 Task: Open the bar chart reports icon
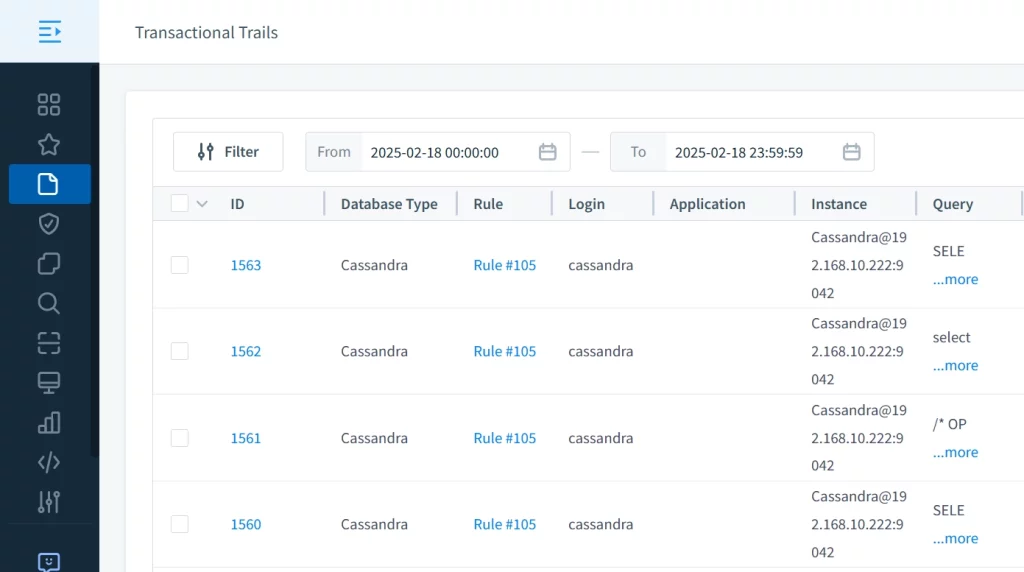pos(49,422)
